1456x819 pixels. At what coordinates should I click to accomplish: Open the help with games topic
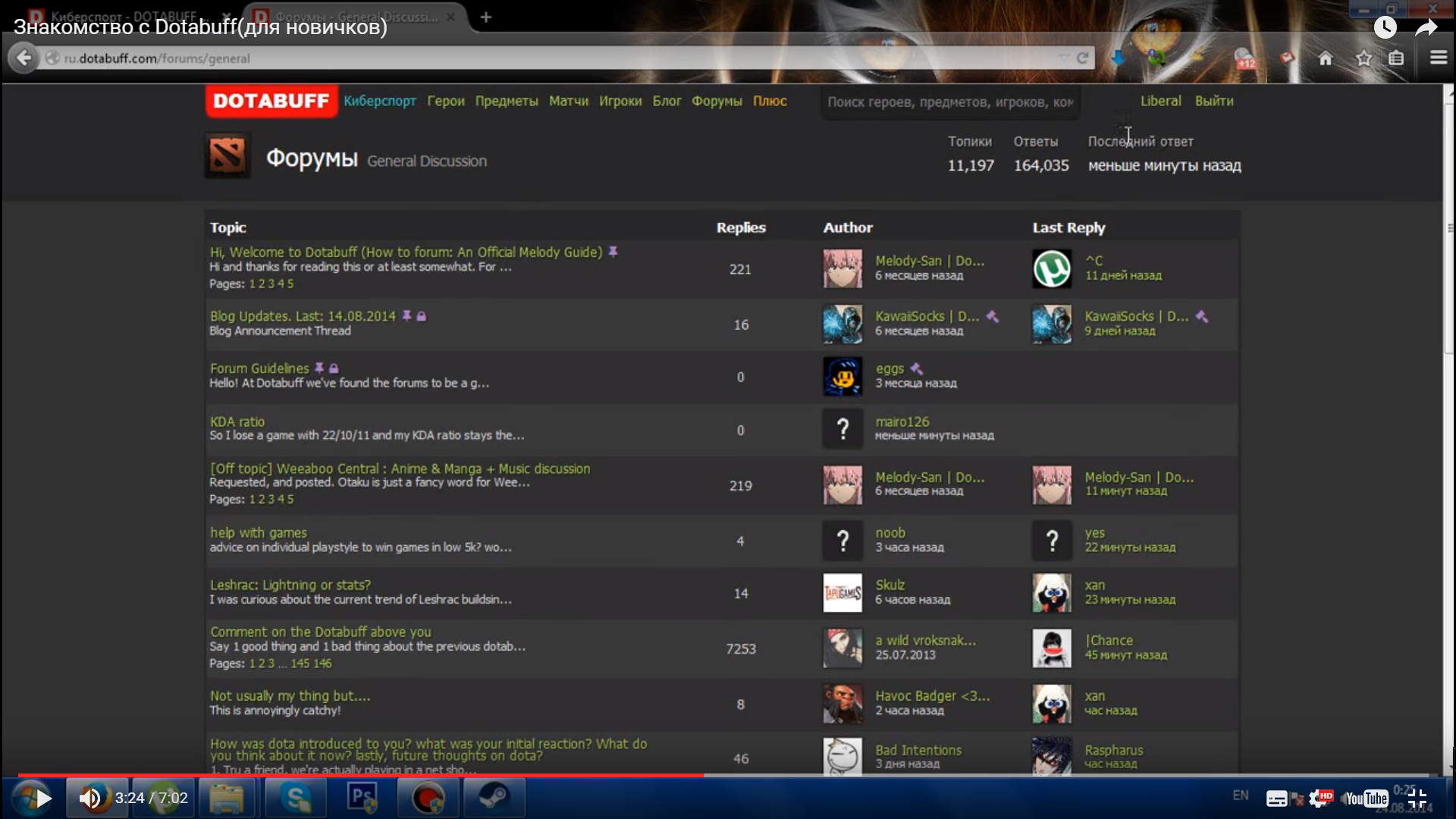259,532
